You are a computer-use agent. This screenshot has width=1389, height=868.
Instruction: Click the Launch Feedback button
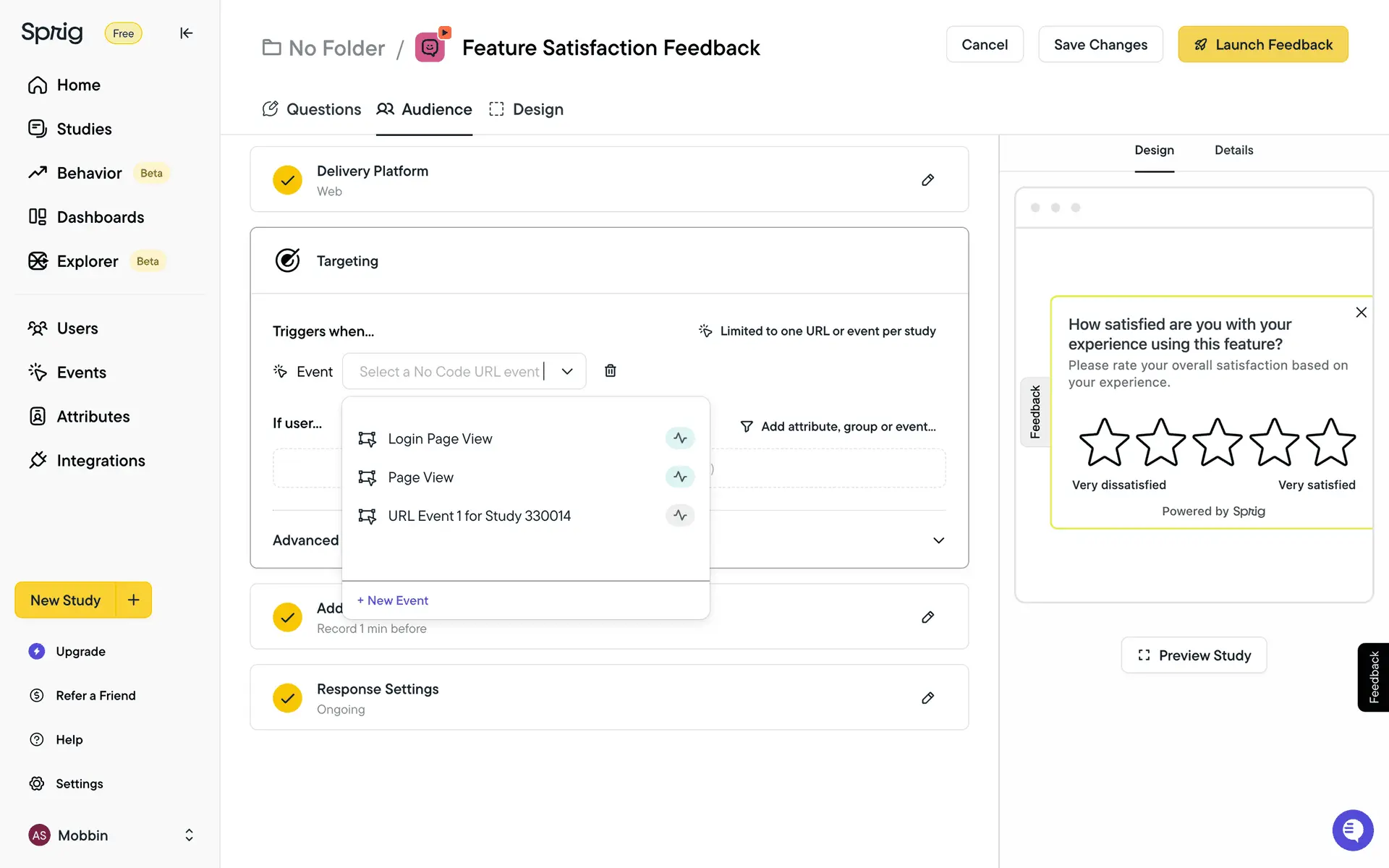[1262, 45]
